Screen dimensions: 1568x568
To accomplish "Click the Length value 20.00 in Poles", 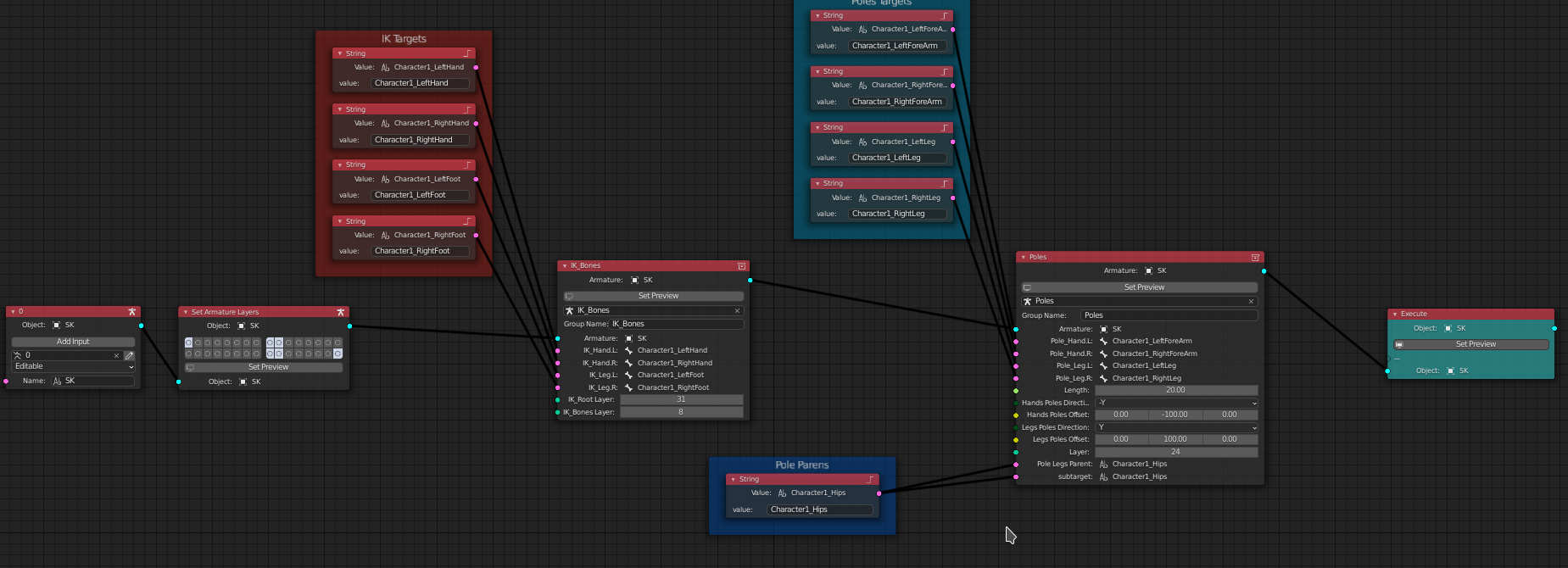I will [x=1176, y=390].
